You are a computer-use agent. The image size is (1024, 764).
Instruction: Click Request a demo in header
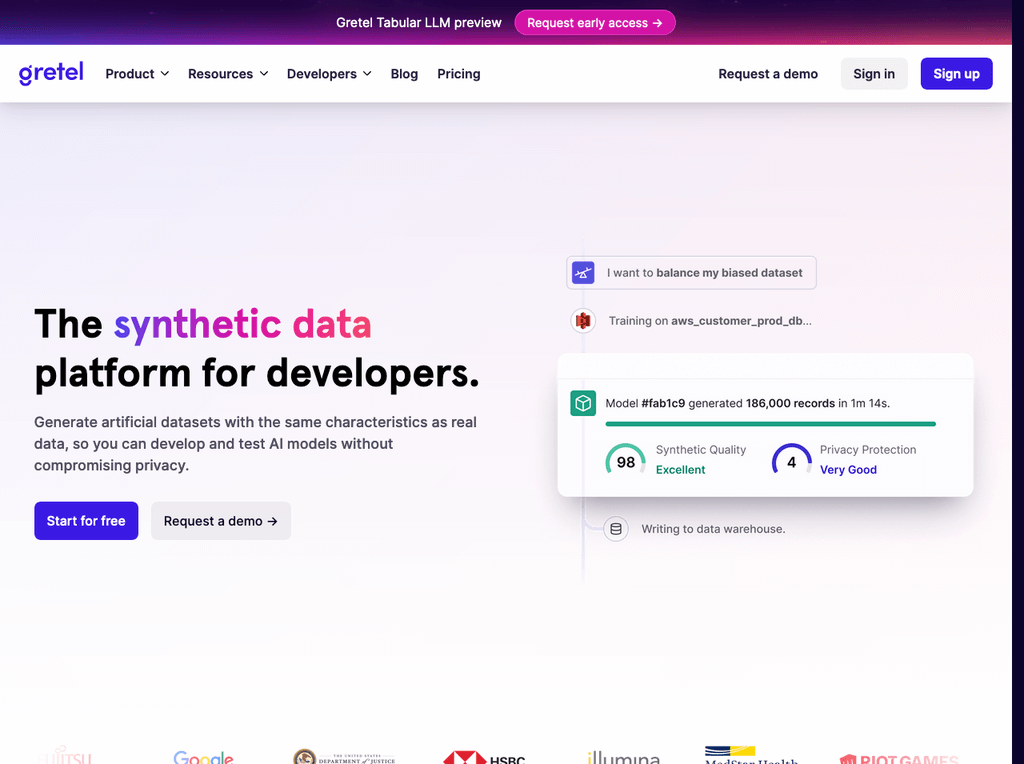[x=768, y=74]
